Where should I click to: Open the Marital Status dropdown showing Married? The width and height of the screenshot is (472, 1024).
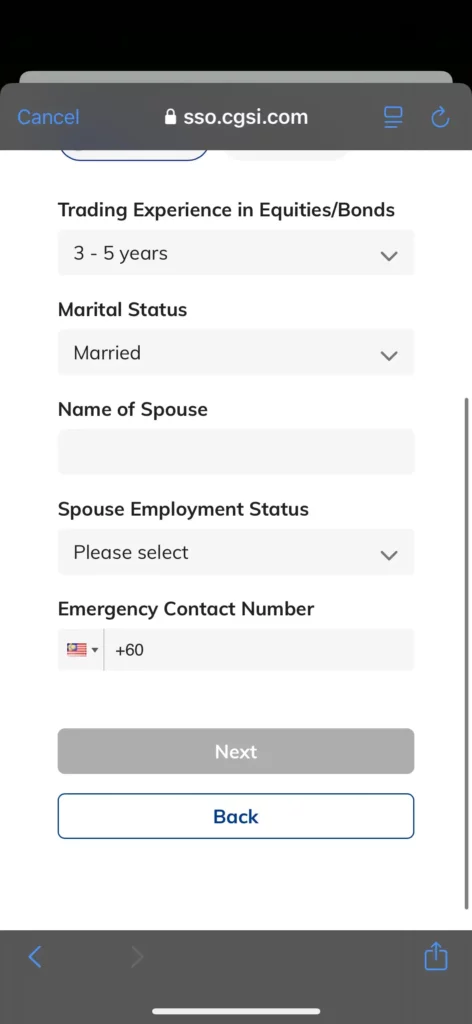tap(236, 353)
